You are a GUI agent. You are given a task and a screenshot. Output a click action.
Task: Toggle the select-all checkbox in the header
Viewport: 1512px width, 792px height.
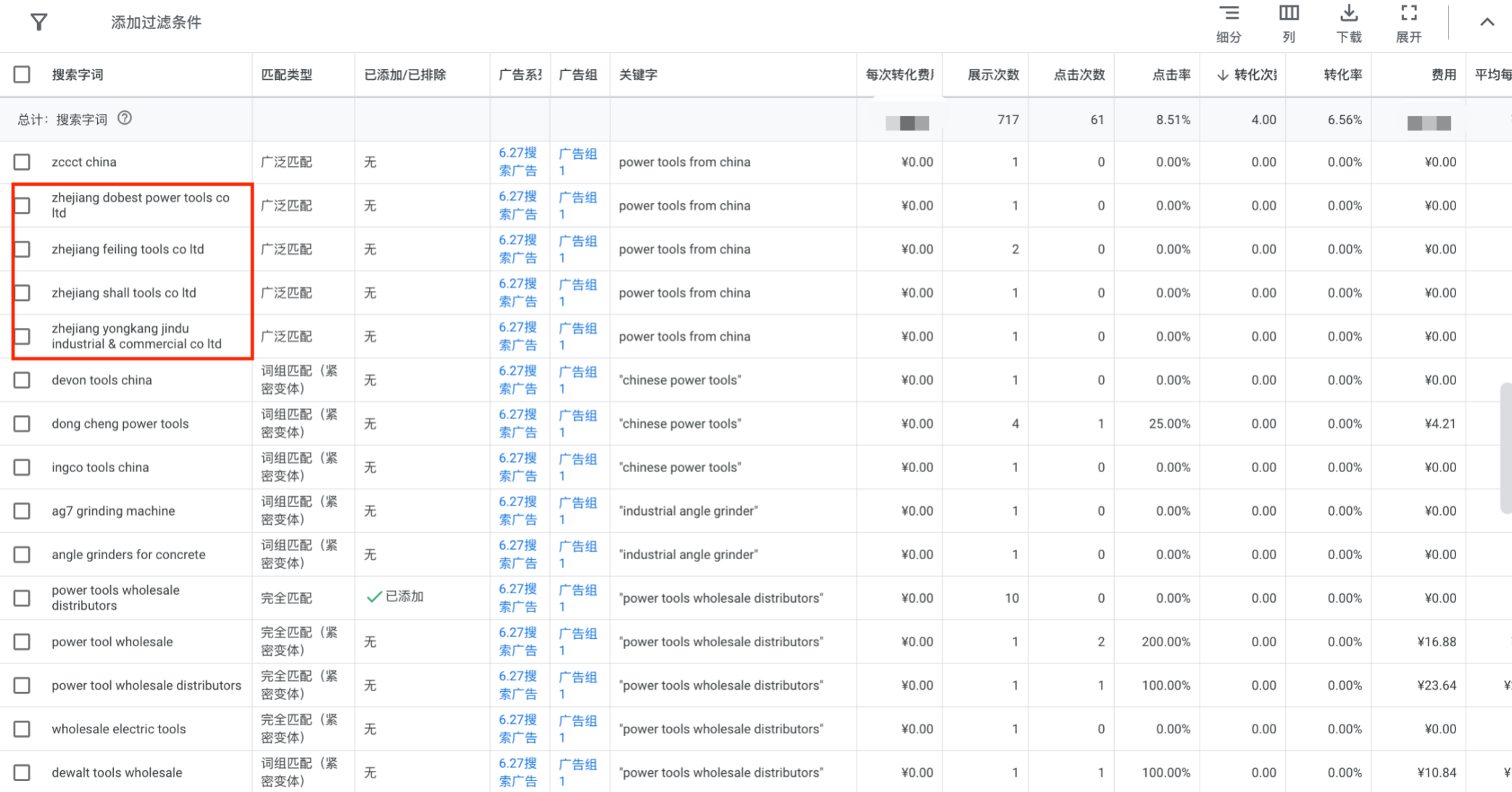(x=22, y=75)
